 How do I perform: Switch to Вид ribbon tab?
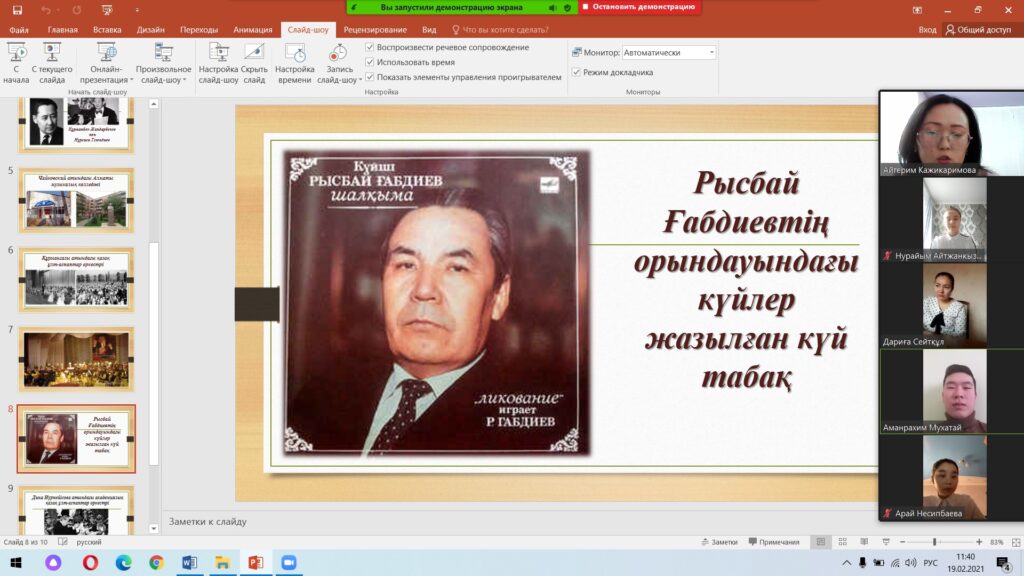click(x=429, y=29)
